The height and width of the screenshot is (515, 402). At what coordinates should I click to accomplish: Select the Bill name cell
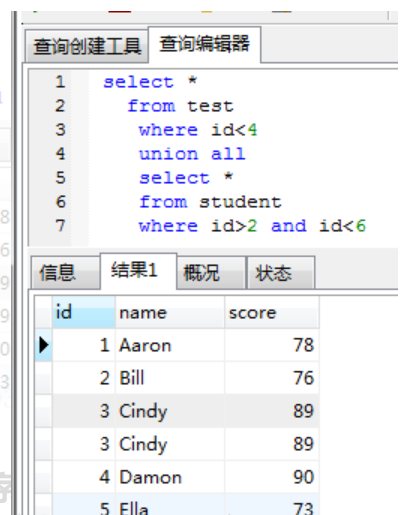tap(170, 378)
